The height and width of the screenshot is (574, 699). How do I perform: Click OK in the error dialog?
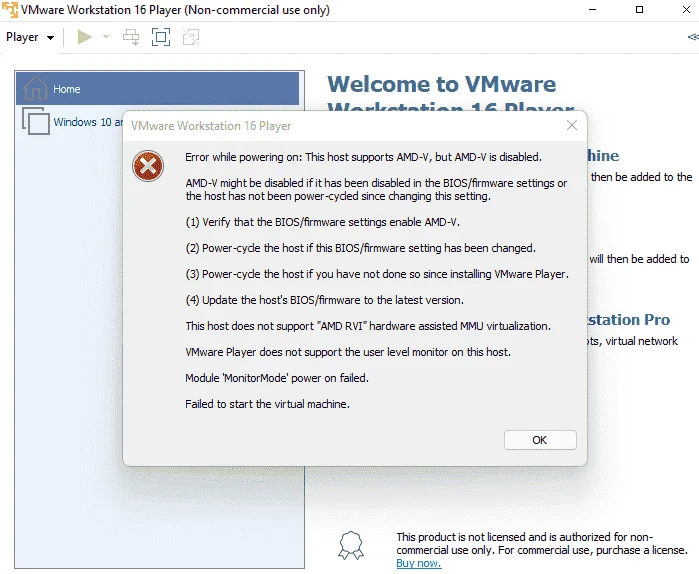(540, 440)
